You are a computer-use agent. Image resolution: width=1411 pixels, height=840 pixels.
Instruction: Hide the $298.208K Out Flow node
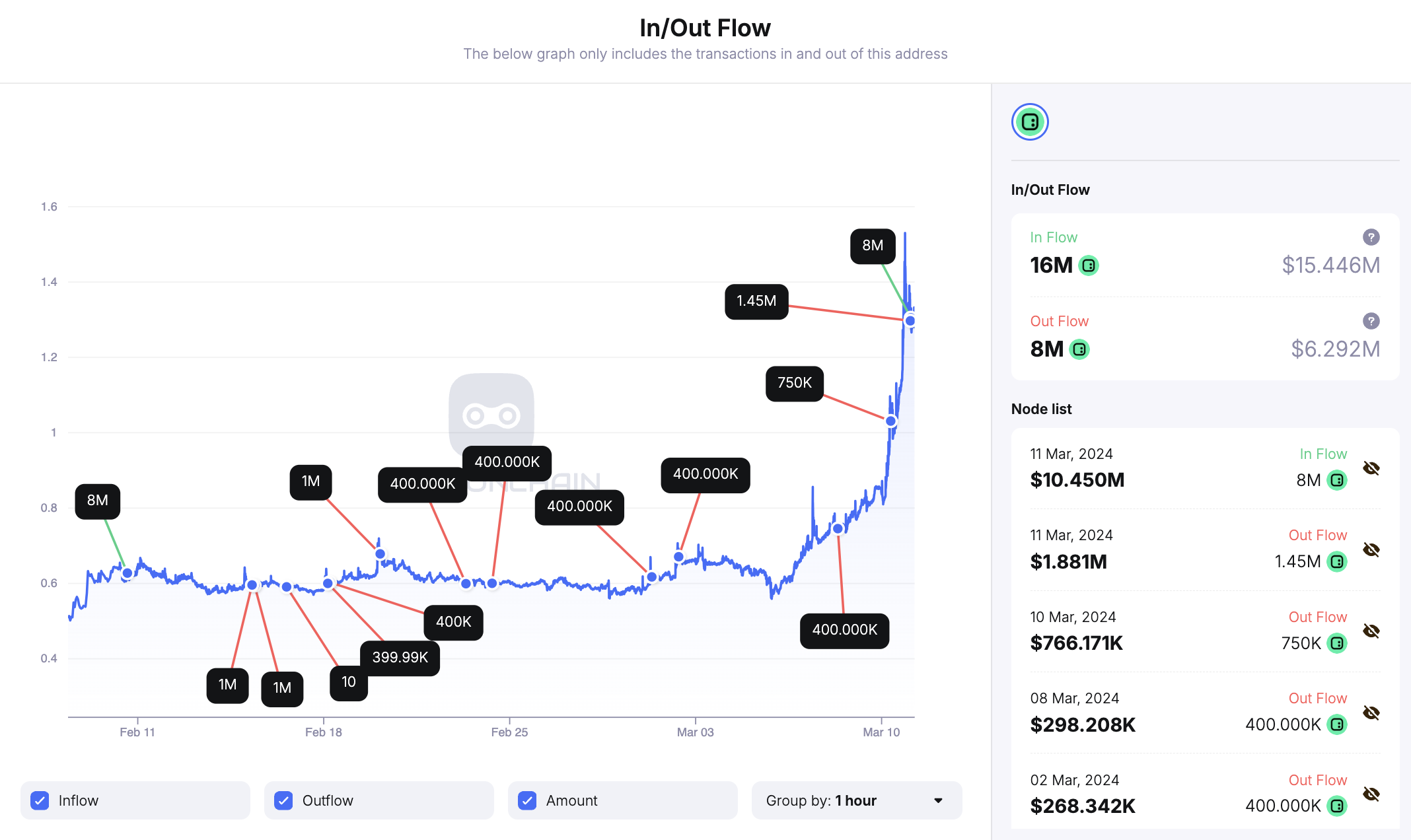click(1371, 713)
